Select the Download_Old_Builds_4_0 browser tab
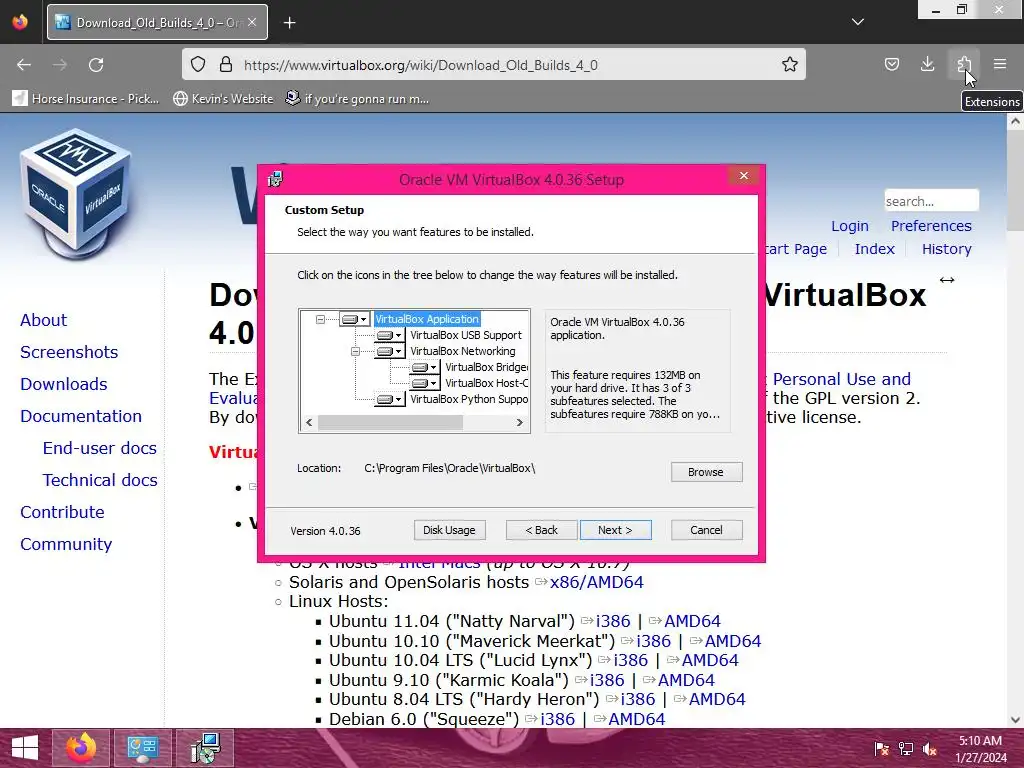 coord(157,22)
